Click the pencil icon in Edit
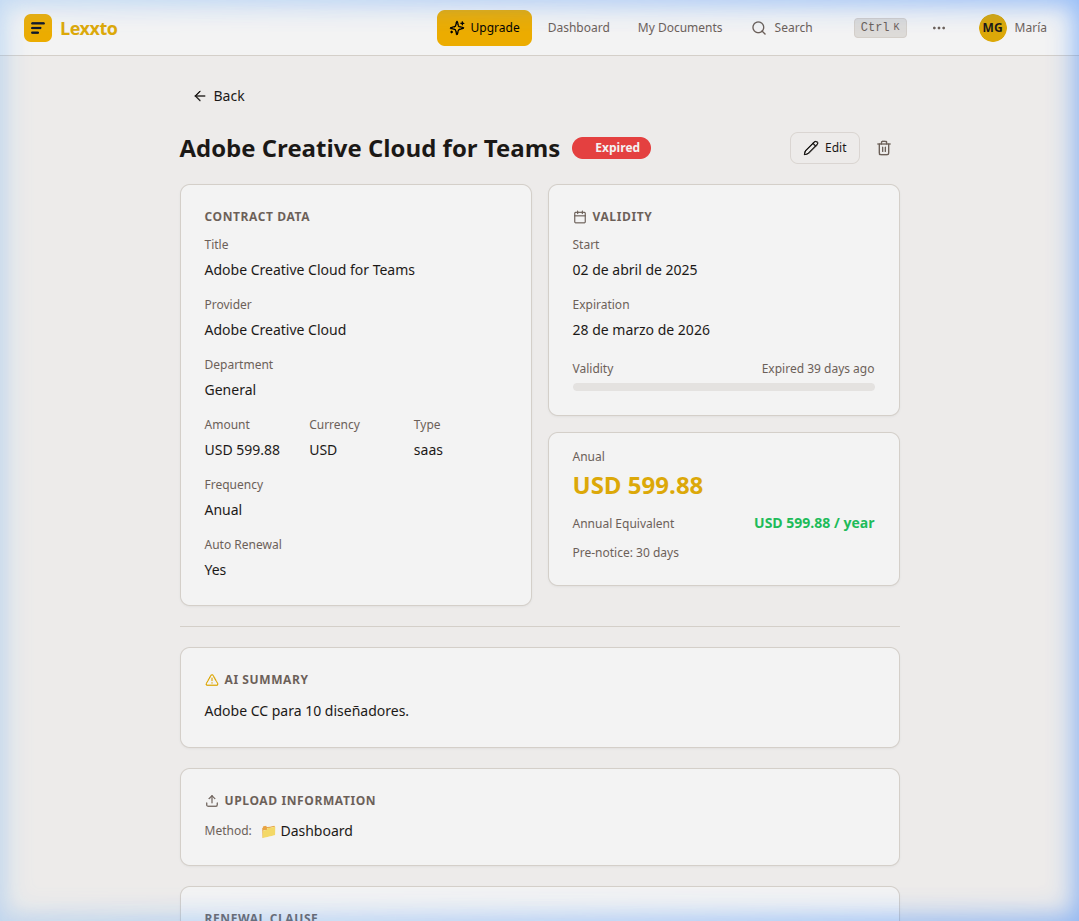The height and width of the screenshot is (921, 1079). click(811, 148)
